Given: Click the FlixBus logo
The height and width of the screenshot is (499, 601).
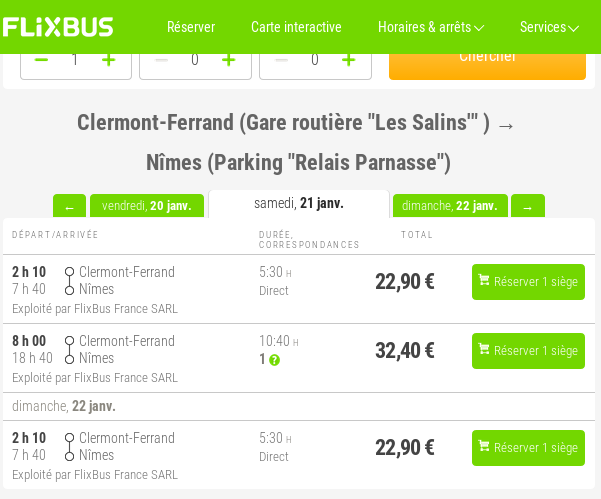Looking at the screenshot, I should click(x=58, y=27).
